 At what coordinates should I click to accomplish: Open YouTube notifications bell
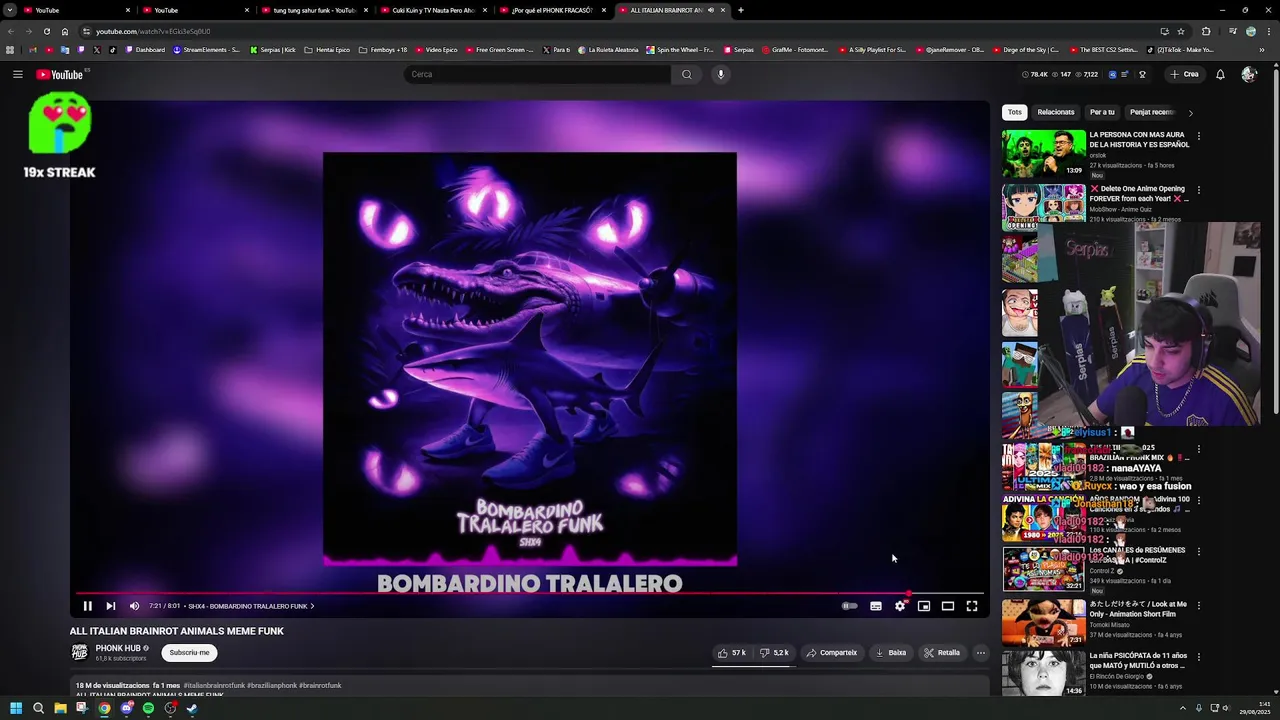pyautogui.click(x=1220, y=74)
